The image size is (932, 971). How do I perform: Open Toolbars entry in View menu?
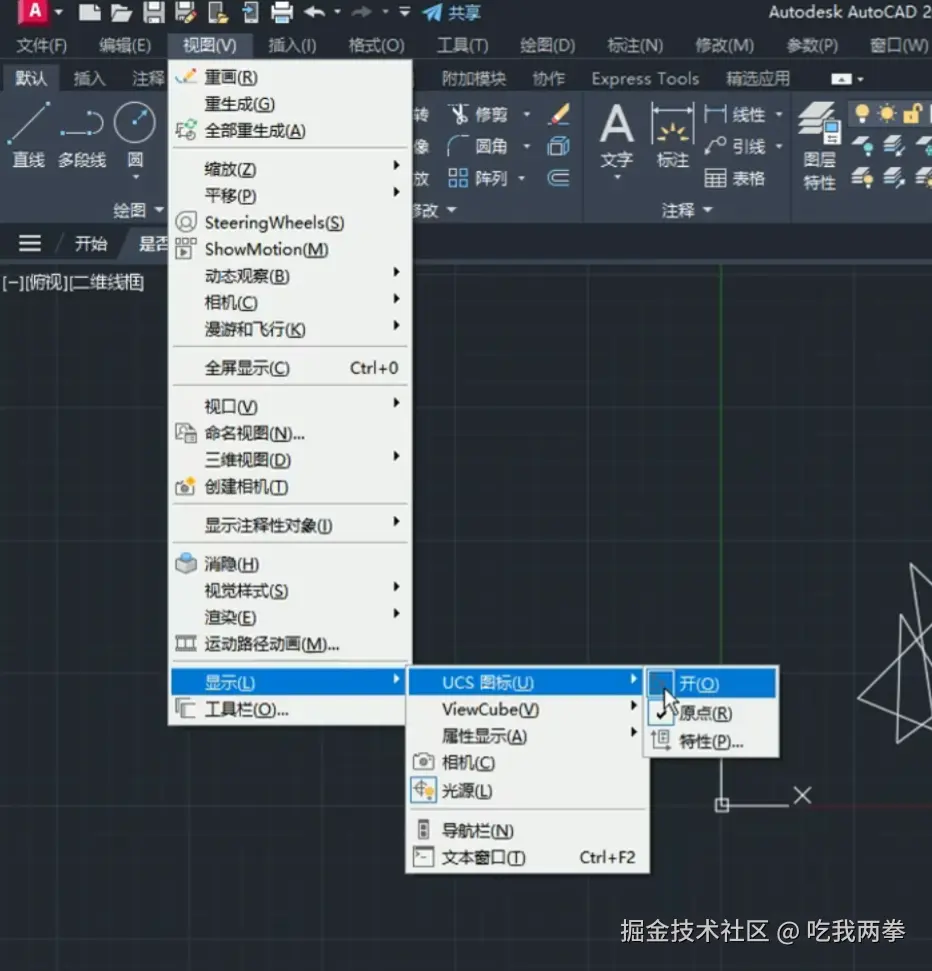point(289,709)
